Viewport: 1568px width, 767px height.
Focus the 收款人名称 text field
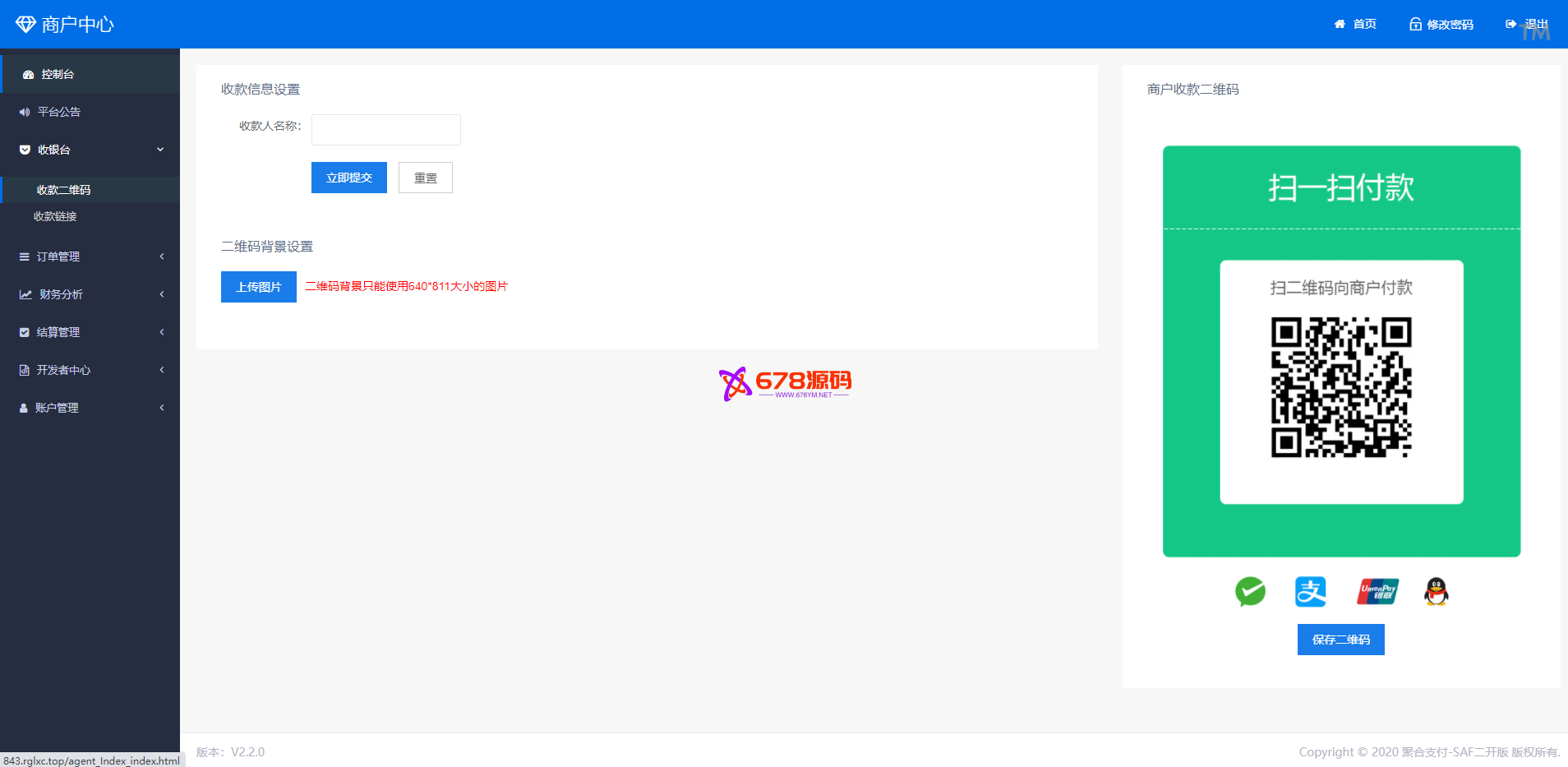pos(385,130)
